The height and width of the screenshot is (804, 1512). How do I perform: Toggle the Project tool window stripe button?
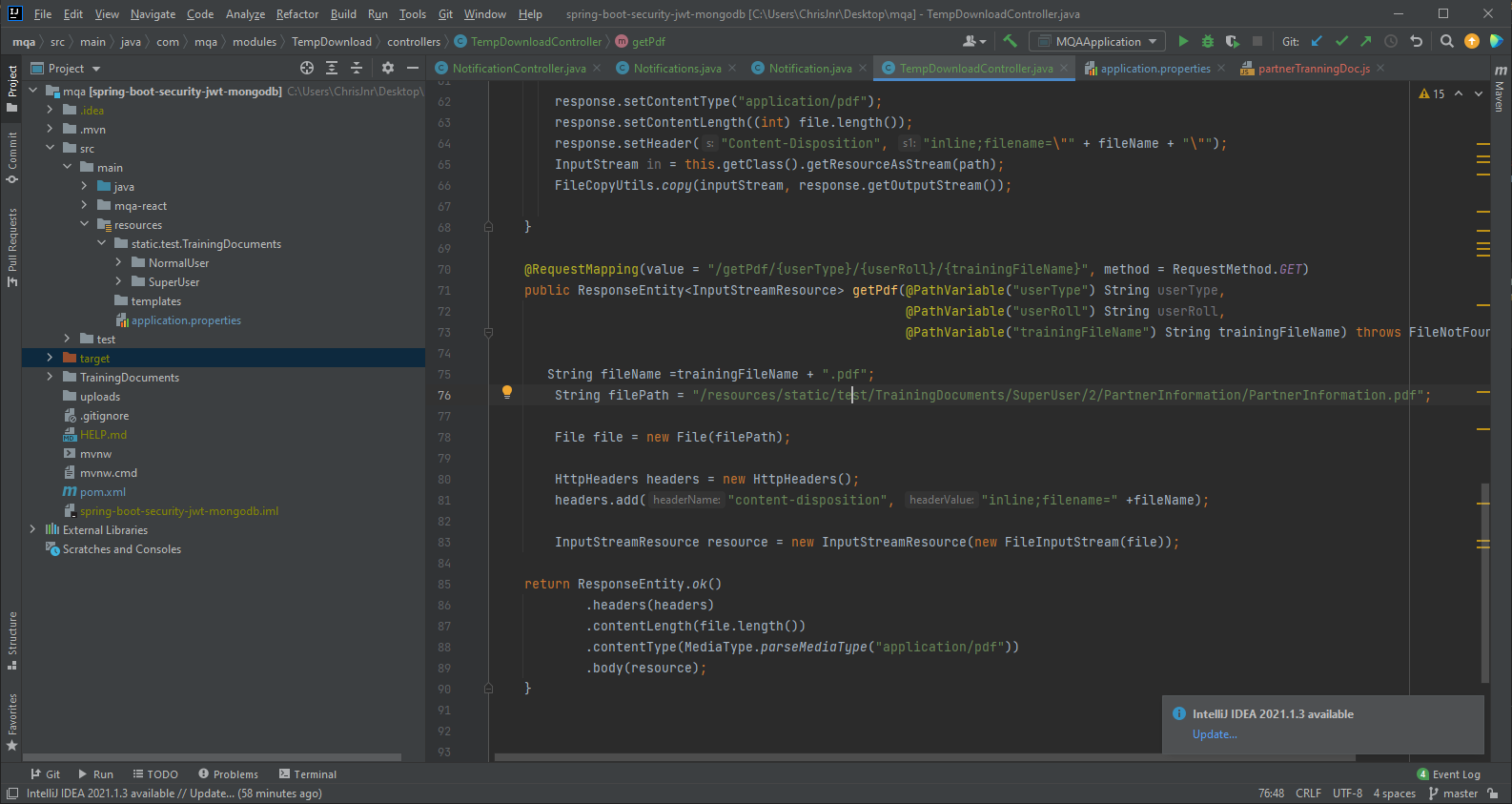pos(12,88)
